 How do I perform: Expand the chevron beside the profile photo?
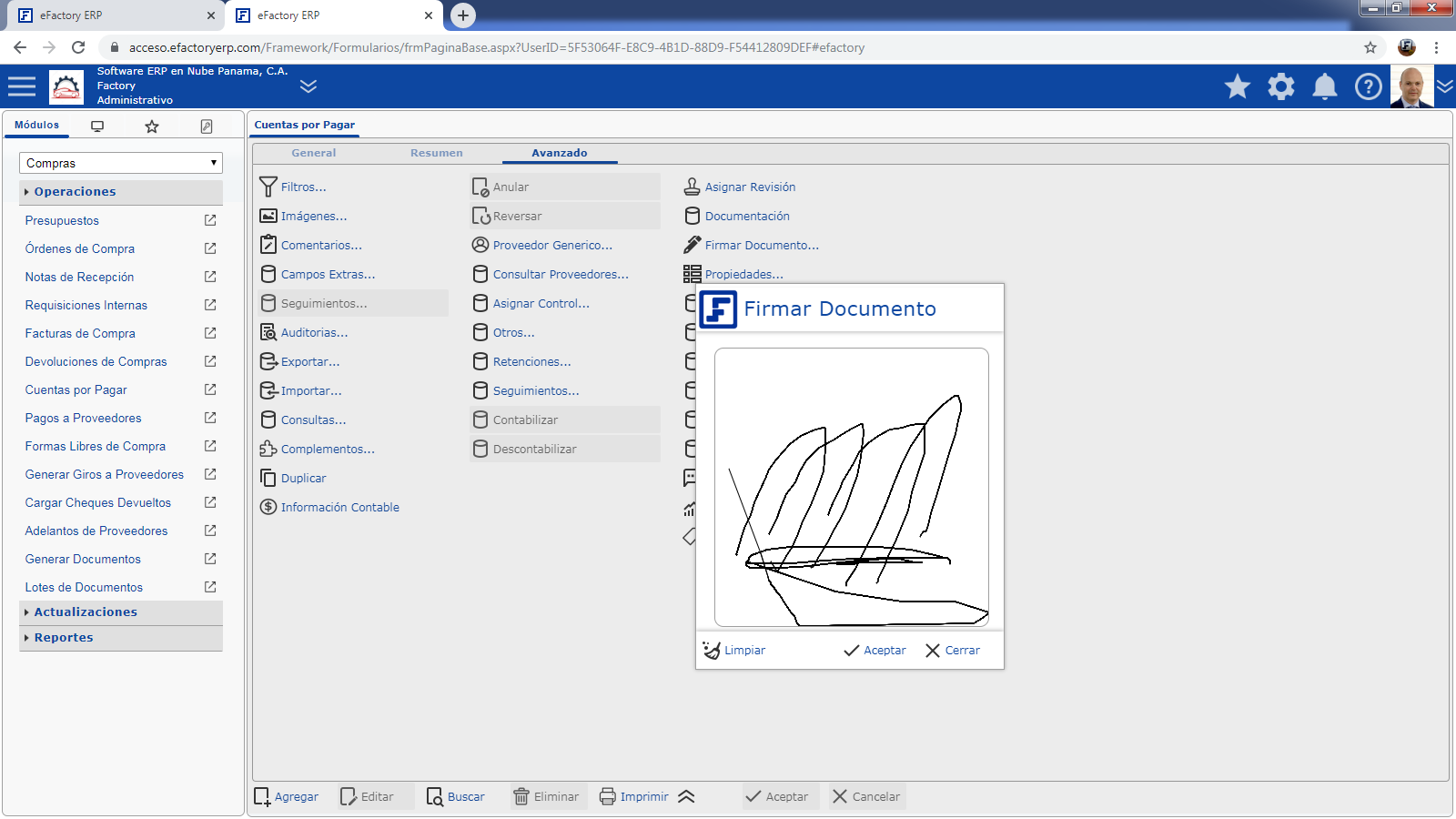(x=1445, y=86)
